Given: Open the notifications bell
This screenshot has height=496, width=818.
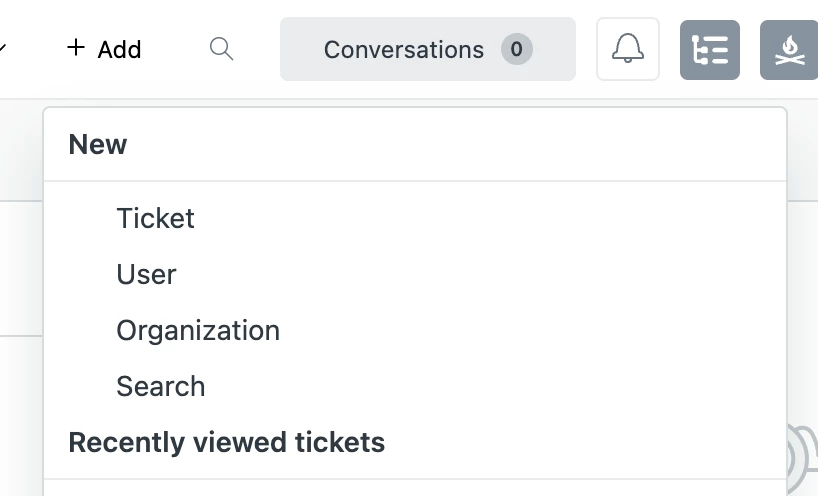Looking at the screenshot, I should coord(628,49).
